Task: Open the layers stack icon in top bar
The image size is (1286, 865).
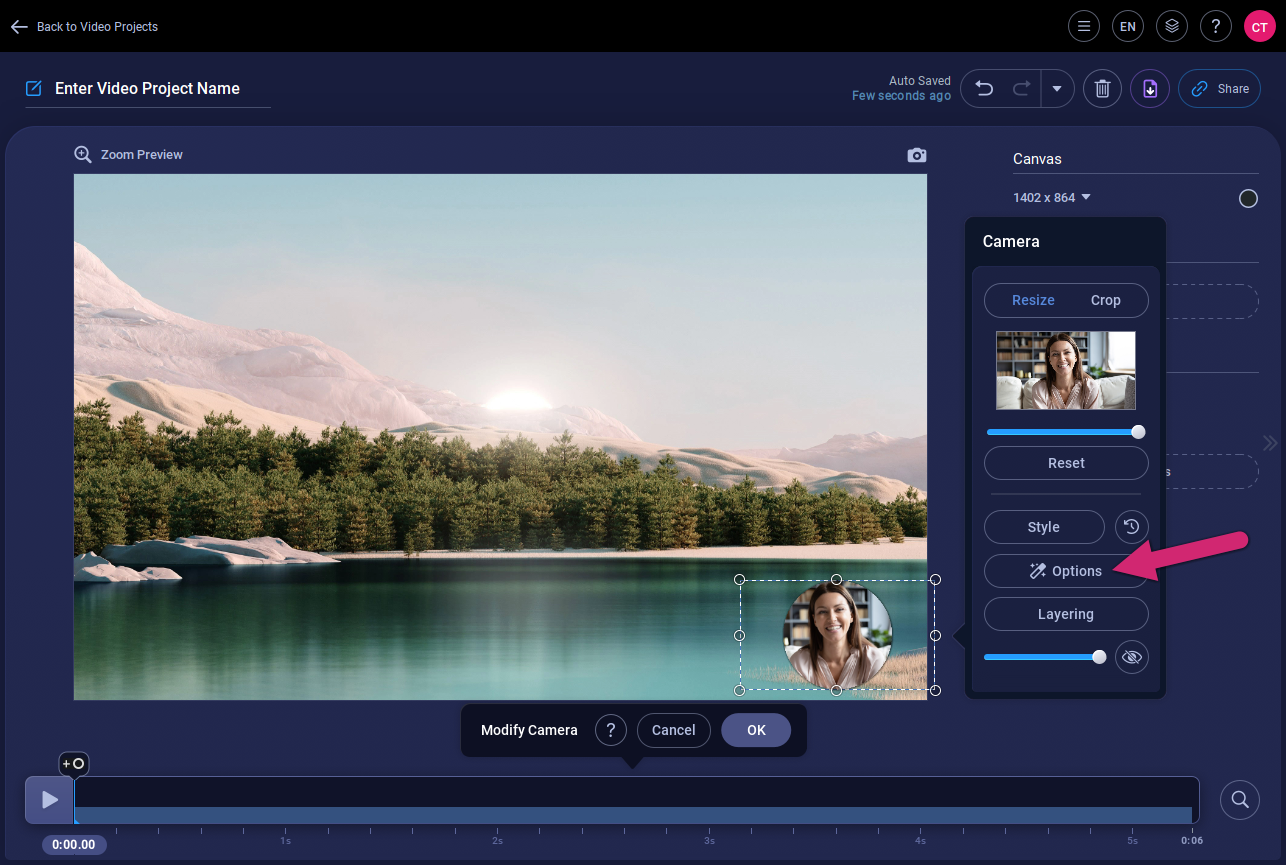Action: click(x=1171, y=27)
